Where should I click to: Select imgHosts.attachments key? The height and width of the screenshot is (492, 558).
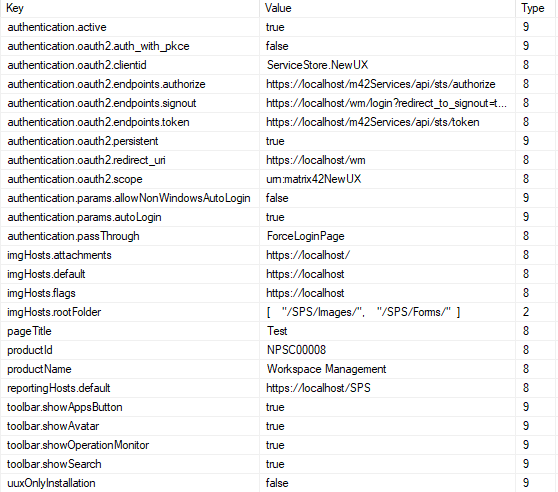click(59, 255)
